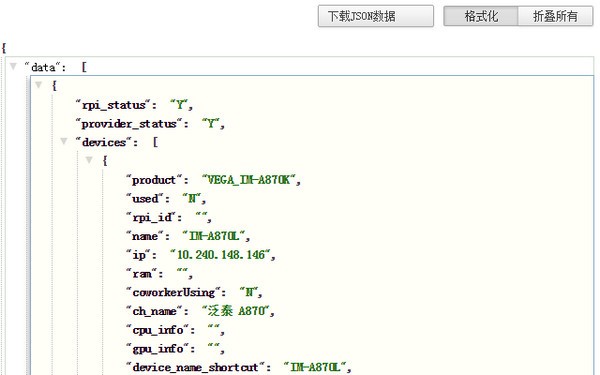Click the "ram" key
The image size is (600, 375).
click(x=142, y=274)
